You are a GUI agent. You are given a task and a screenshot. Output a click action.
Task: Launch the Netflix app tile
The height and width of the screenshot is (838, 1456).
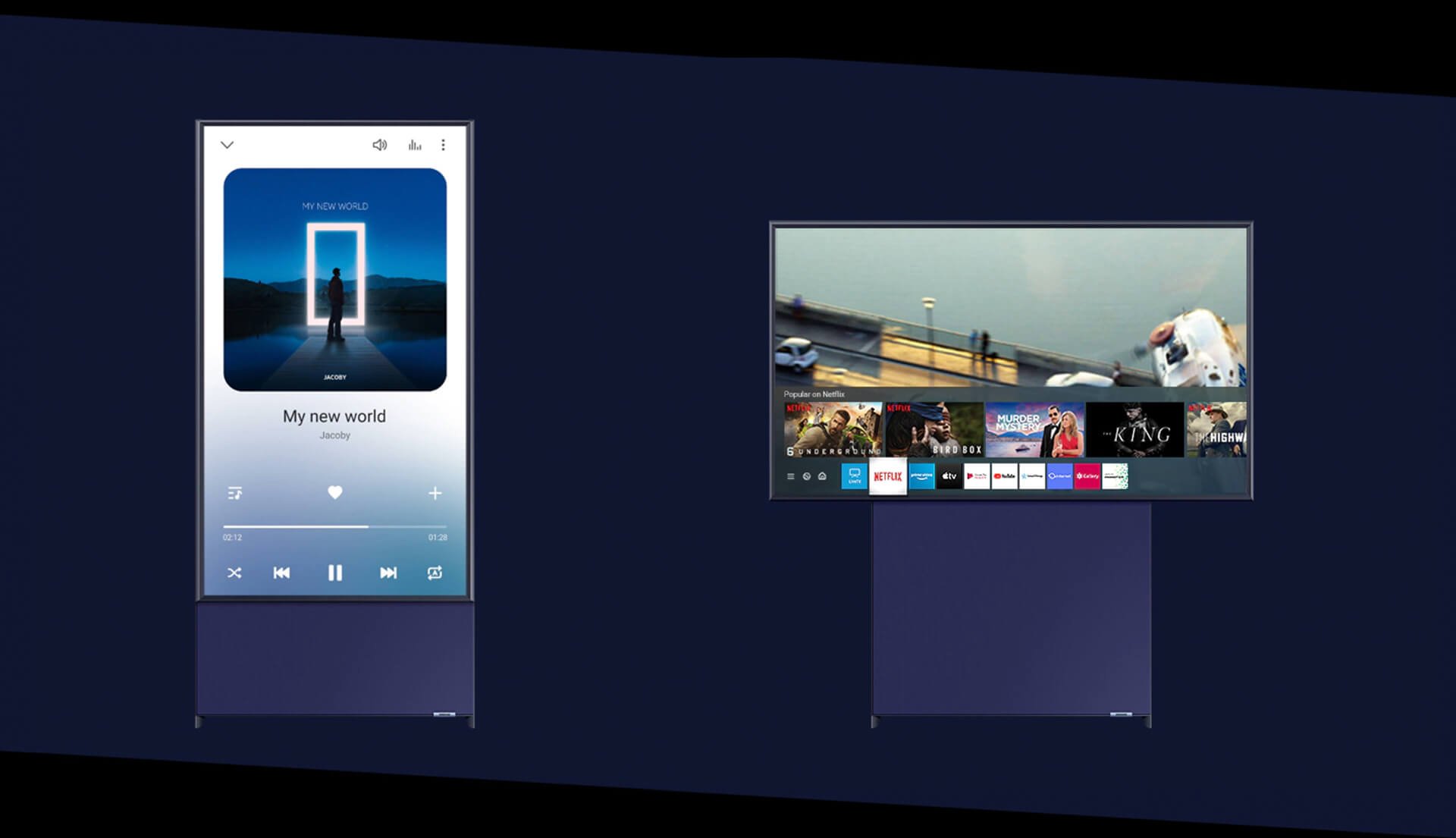887,476
